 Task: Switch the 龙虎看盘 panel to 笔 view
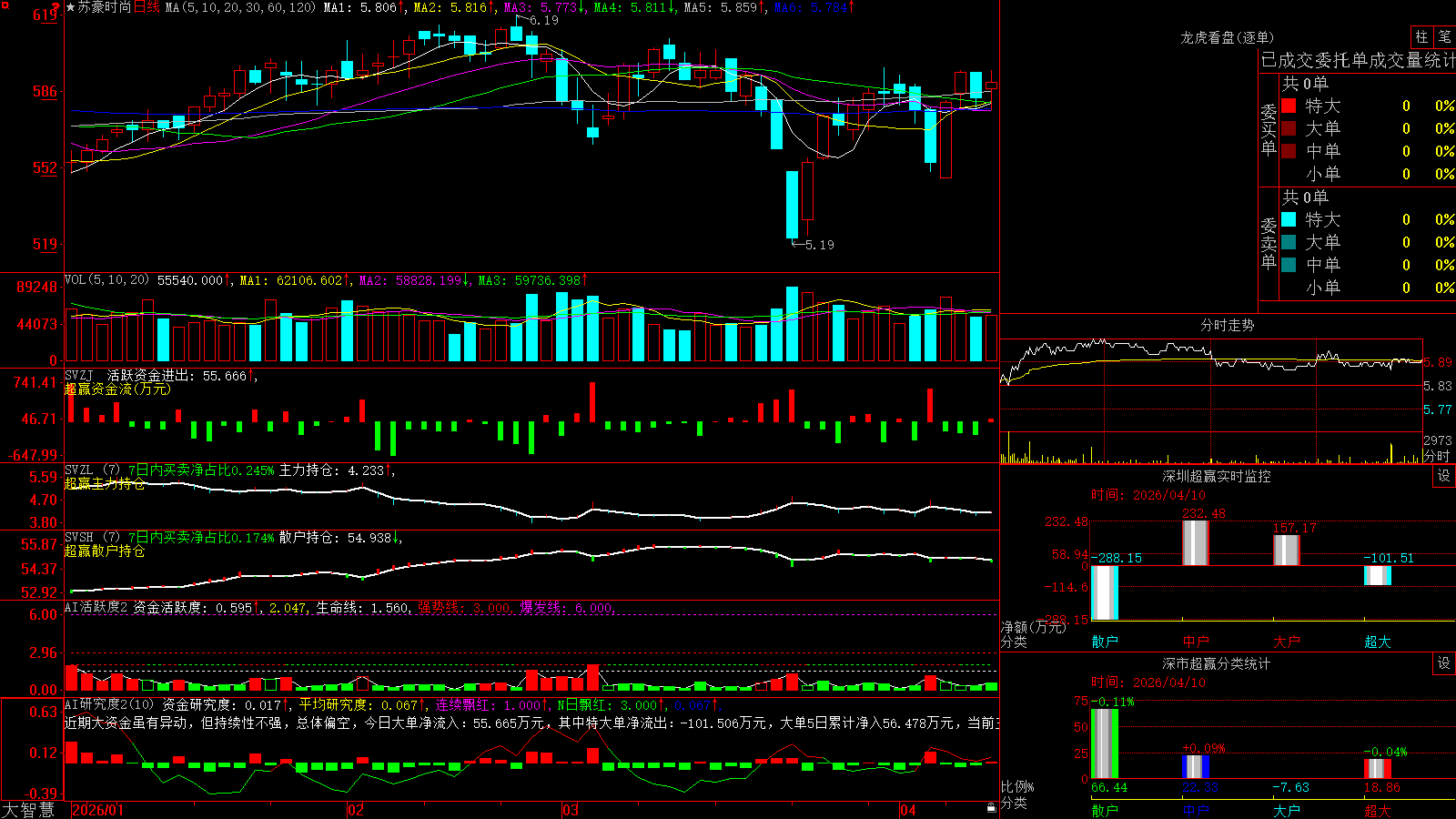pyautogui.click(x=1444, y=36)
